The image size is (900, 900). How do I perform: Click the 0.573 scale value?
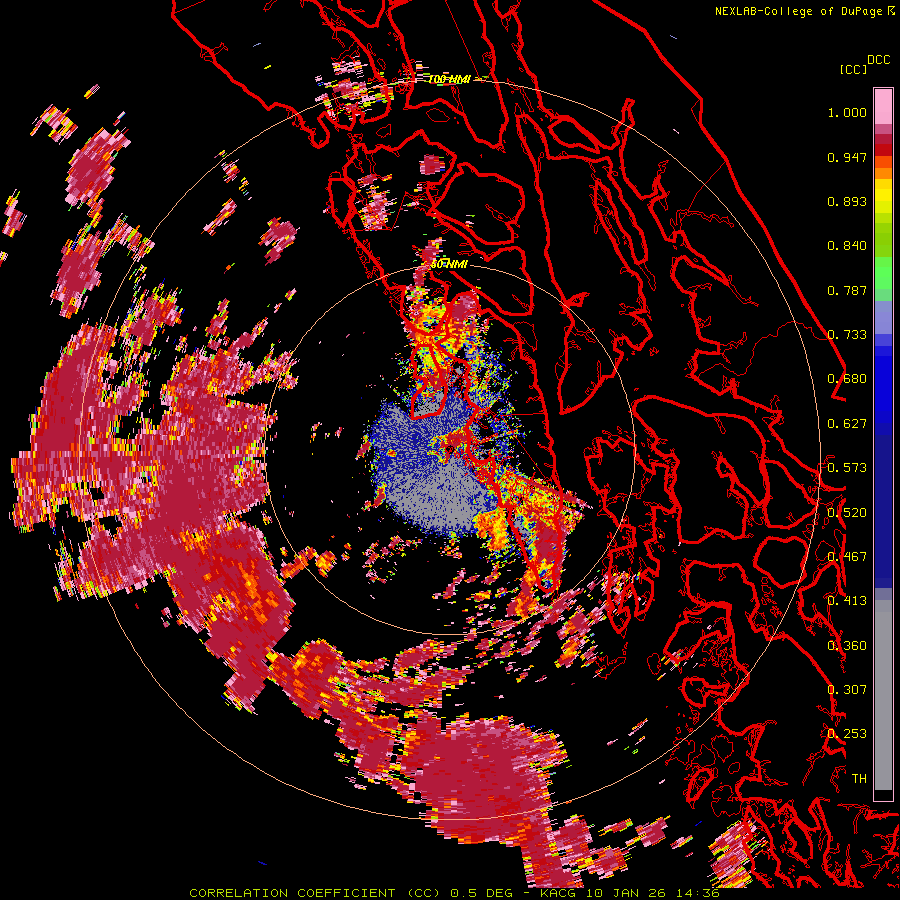point(847,468)
